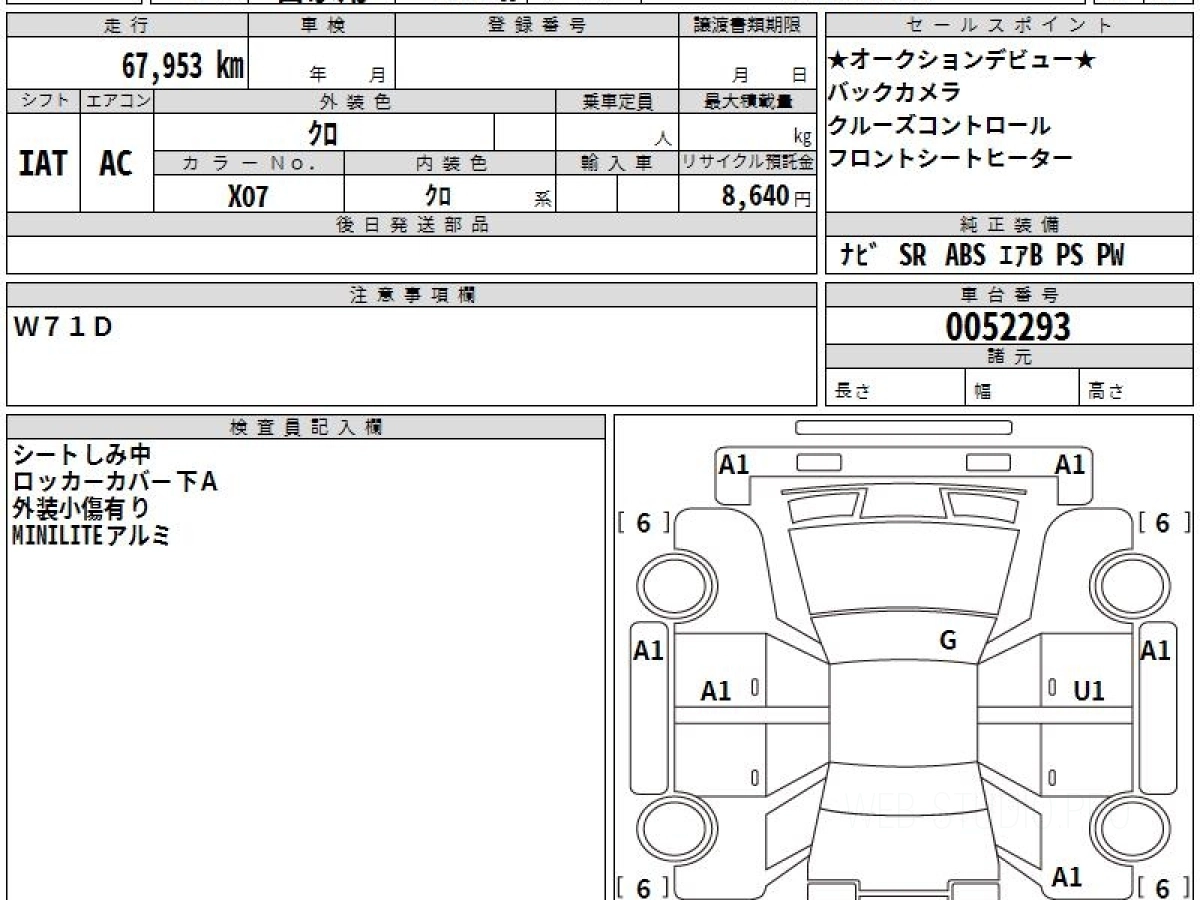Select the 外装小傷有り inspector note
Screen dimensions: 1200x900
[x=82, y=508]
